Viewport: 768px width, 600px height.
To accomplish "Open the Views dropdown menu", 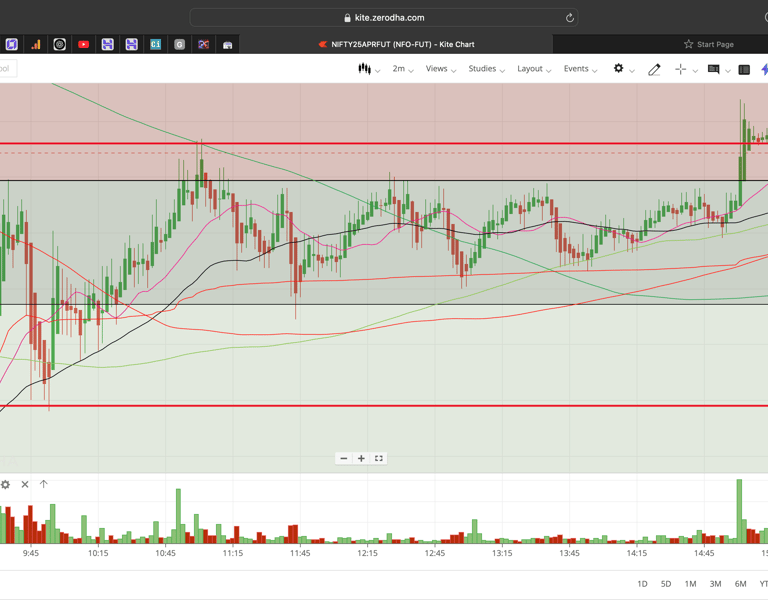I will (440, 69).
